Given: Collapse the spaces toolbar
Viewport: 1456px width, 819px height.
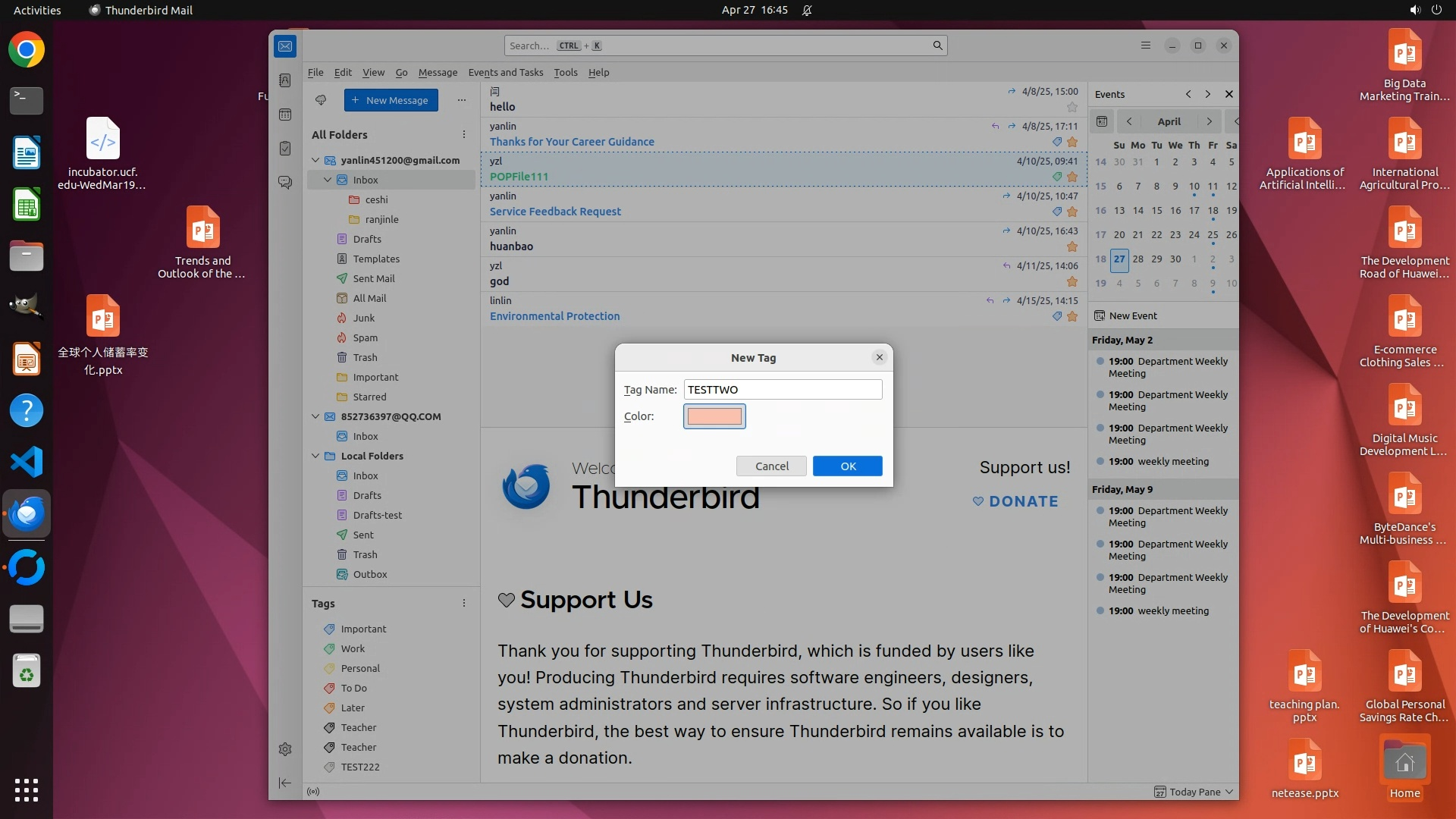Looking at the screenshot, I should tap(285, 783).
